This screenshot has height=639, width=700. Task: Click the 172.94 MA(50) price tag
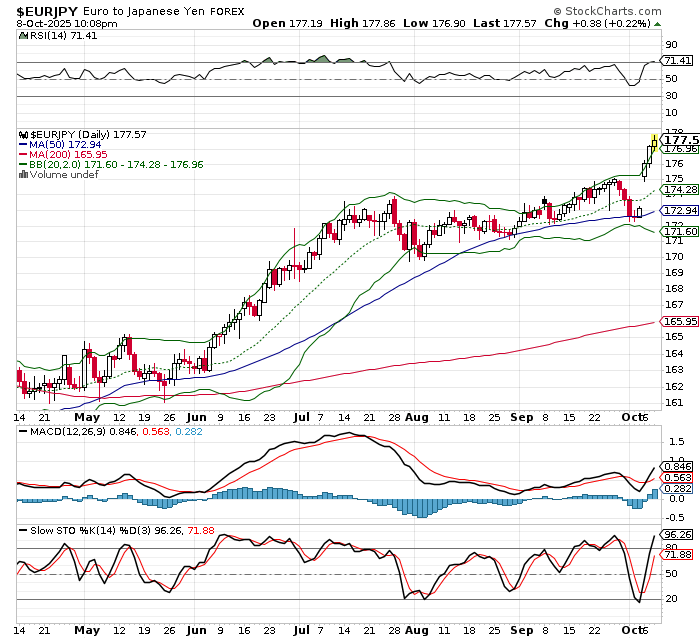(679, 210)
